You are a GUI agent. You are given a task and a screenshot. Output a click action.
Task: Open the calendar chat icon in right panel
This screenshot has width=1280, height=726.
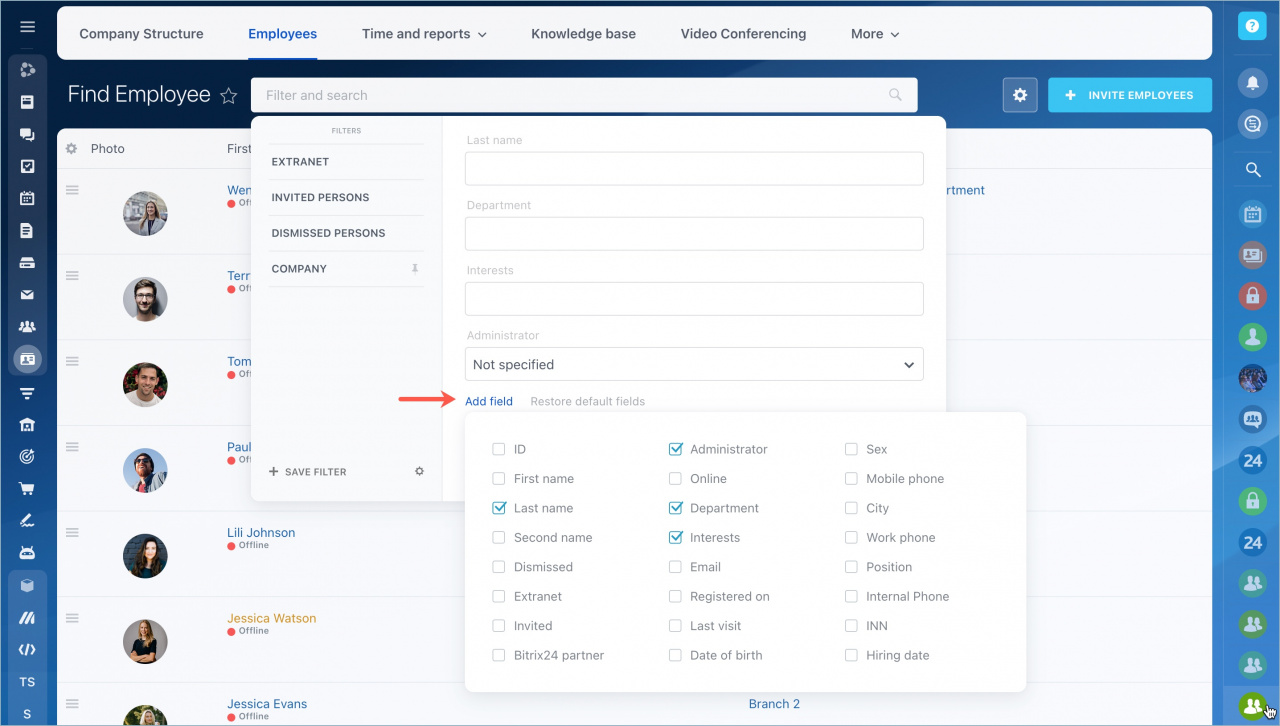coord(1252,213)
